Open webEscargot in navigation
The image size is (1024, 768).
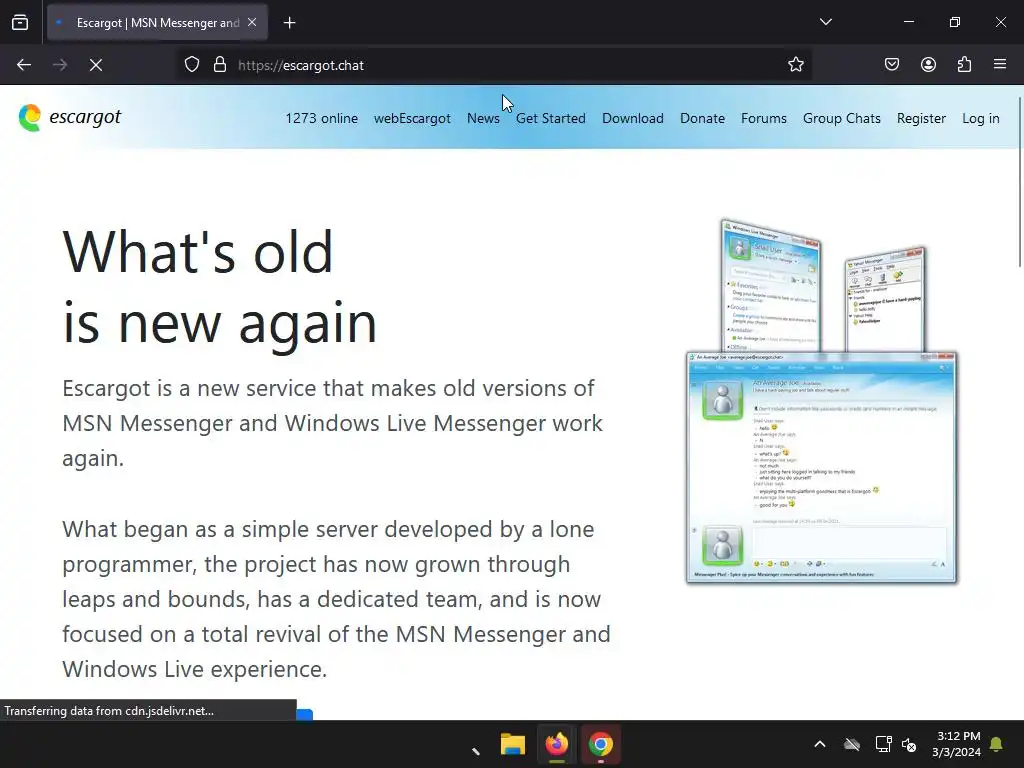(x=412, y=118)
